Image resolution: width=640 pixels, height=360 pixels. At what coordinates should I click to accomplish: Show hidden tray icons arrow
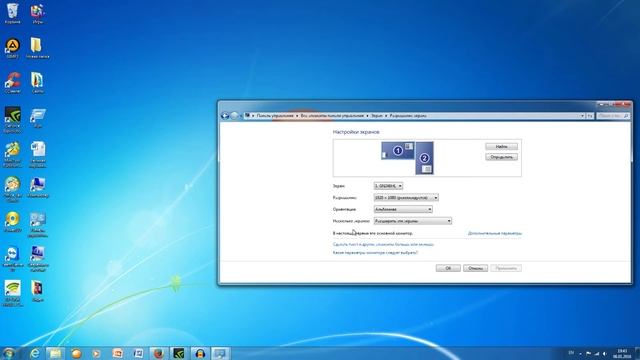coord(580,353)
